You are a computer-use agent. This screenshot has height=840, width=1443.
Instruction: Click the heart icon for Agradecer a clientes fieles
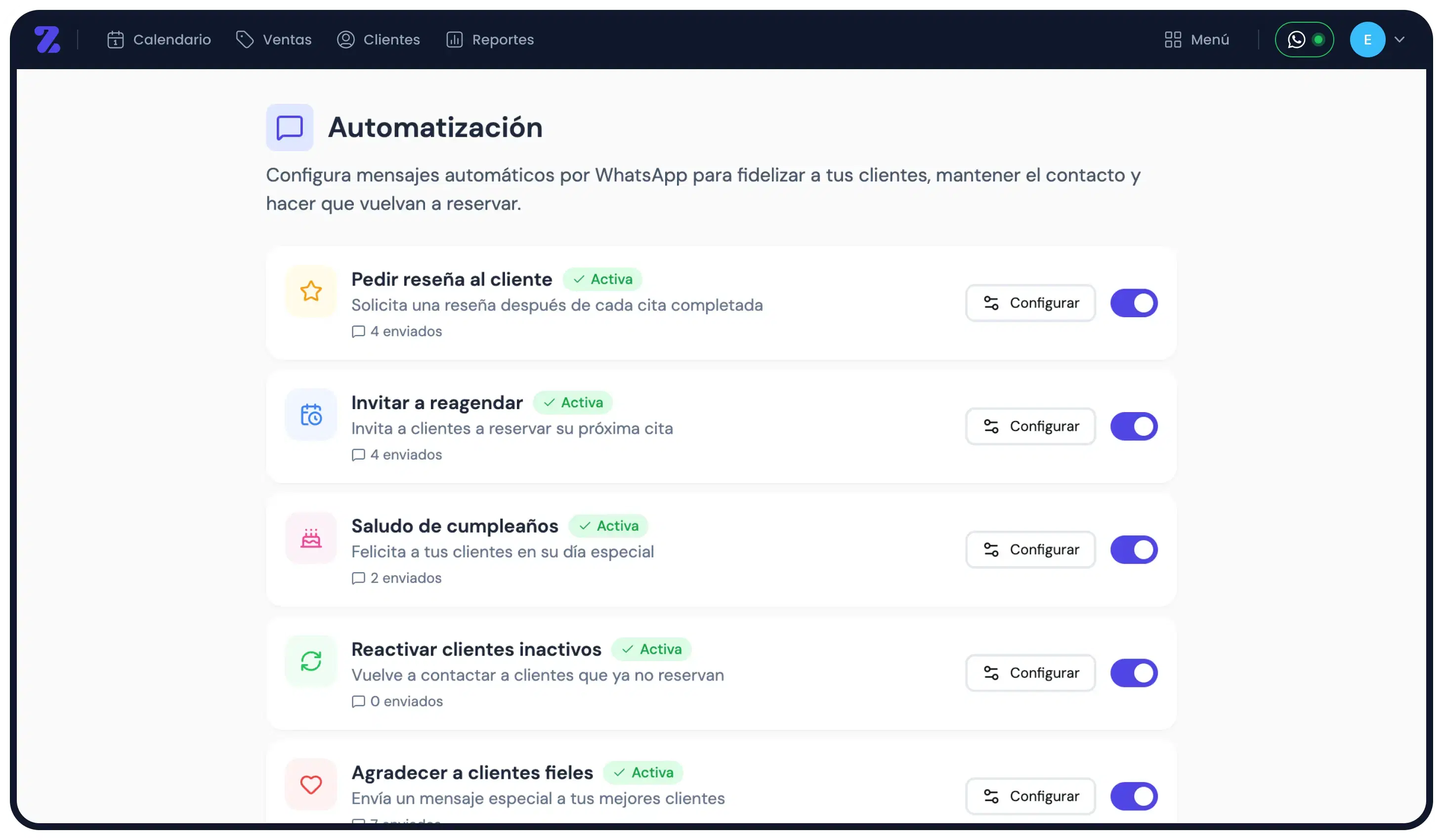point(311,785)
